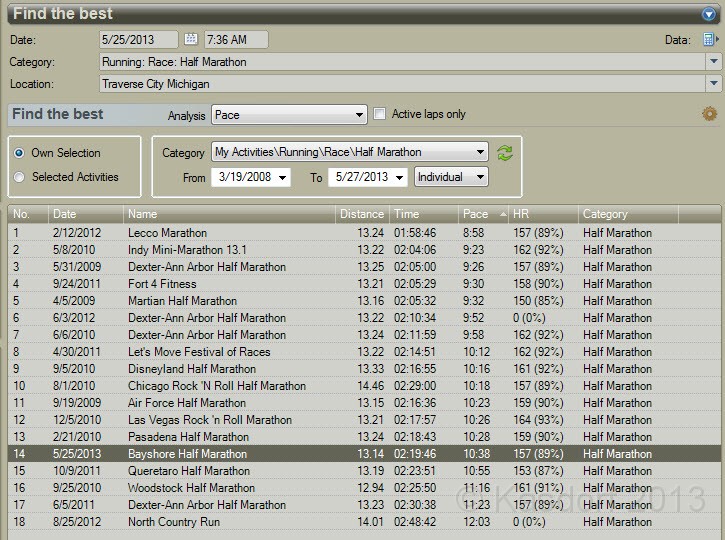Open the To date 5/27/2013 picker

[x=400, y=177]
